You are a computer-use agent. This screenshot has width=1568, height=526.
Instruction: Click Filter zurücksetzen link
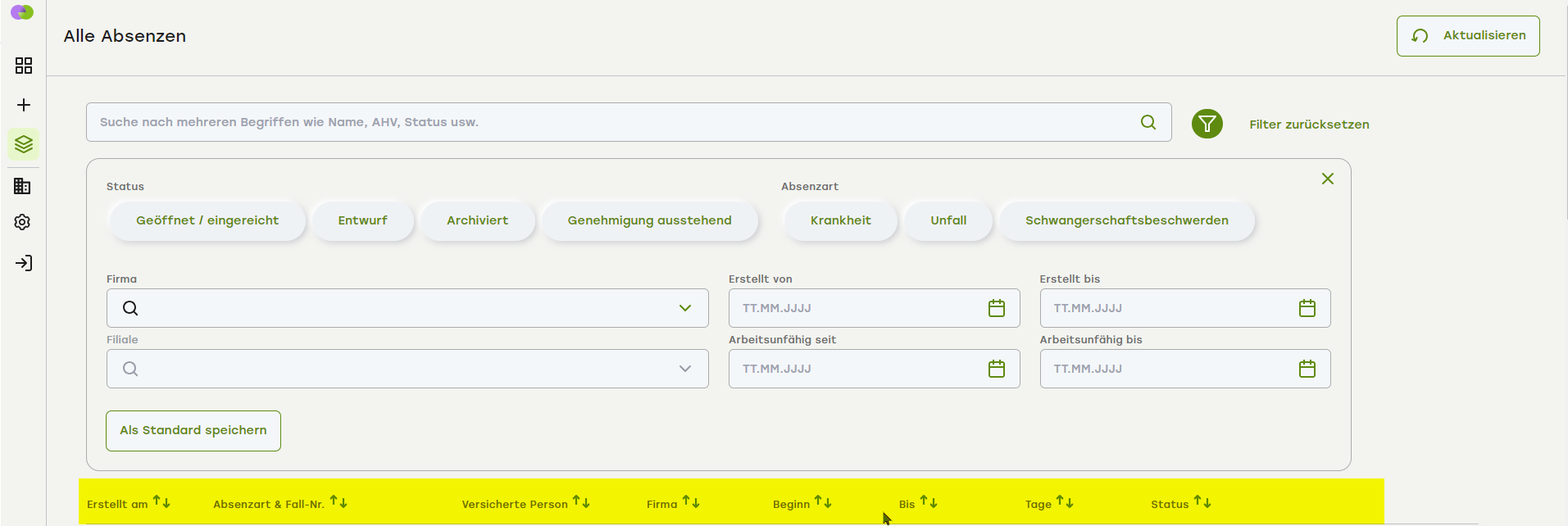tap(1308, 125)
